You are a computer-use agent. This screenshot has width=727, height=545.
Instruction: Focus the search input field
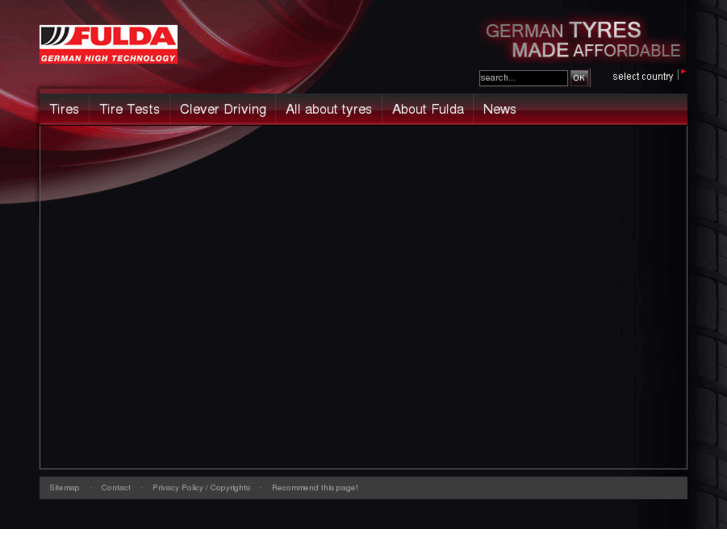pyautogui.click(x=523, y=78)
